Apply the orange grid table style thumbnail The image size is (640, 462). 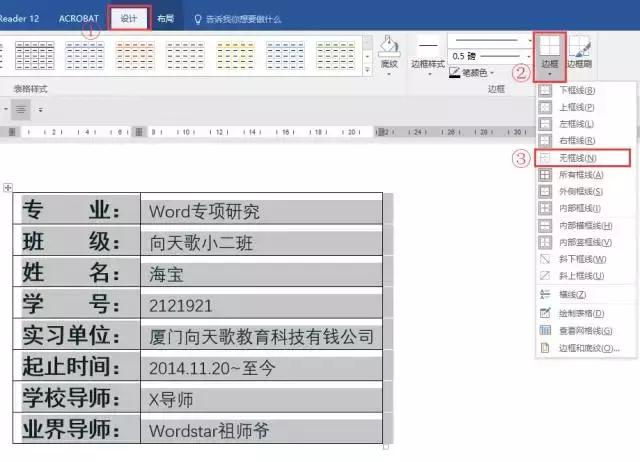point(135,56)
